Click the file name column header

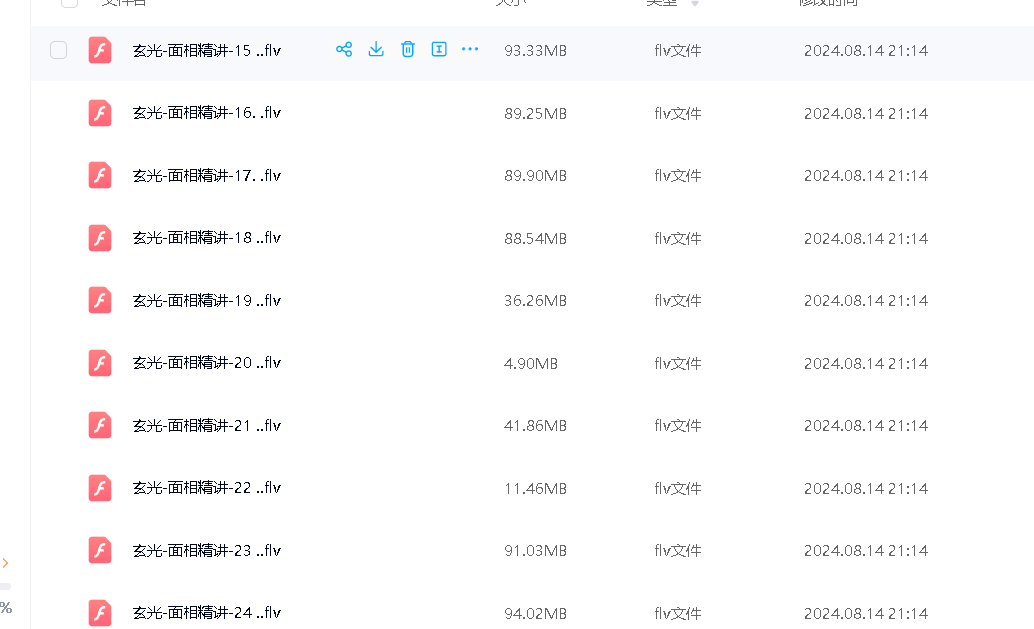(124, 3)
